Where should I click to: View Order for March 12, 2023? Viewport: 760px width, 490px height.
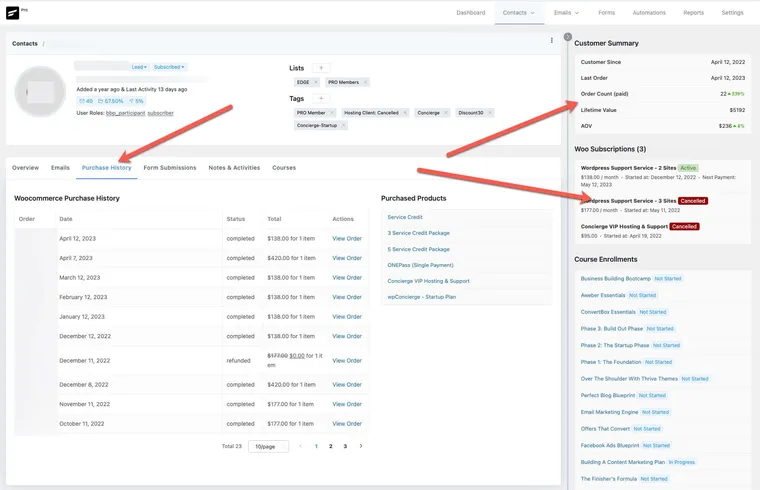347,278
